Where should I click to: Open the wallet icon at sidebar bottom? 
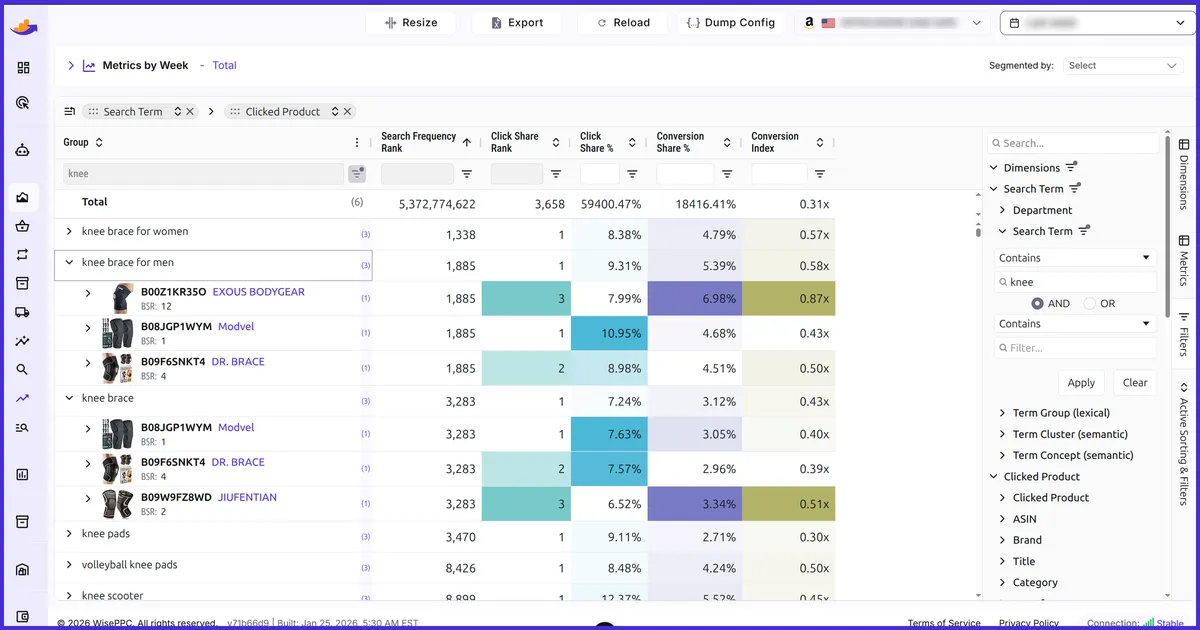[23, 616]
